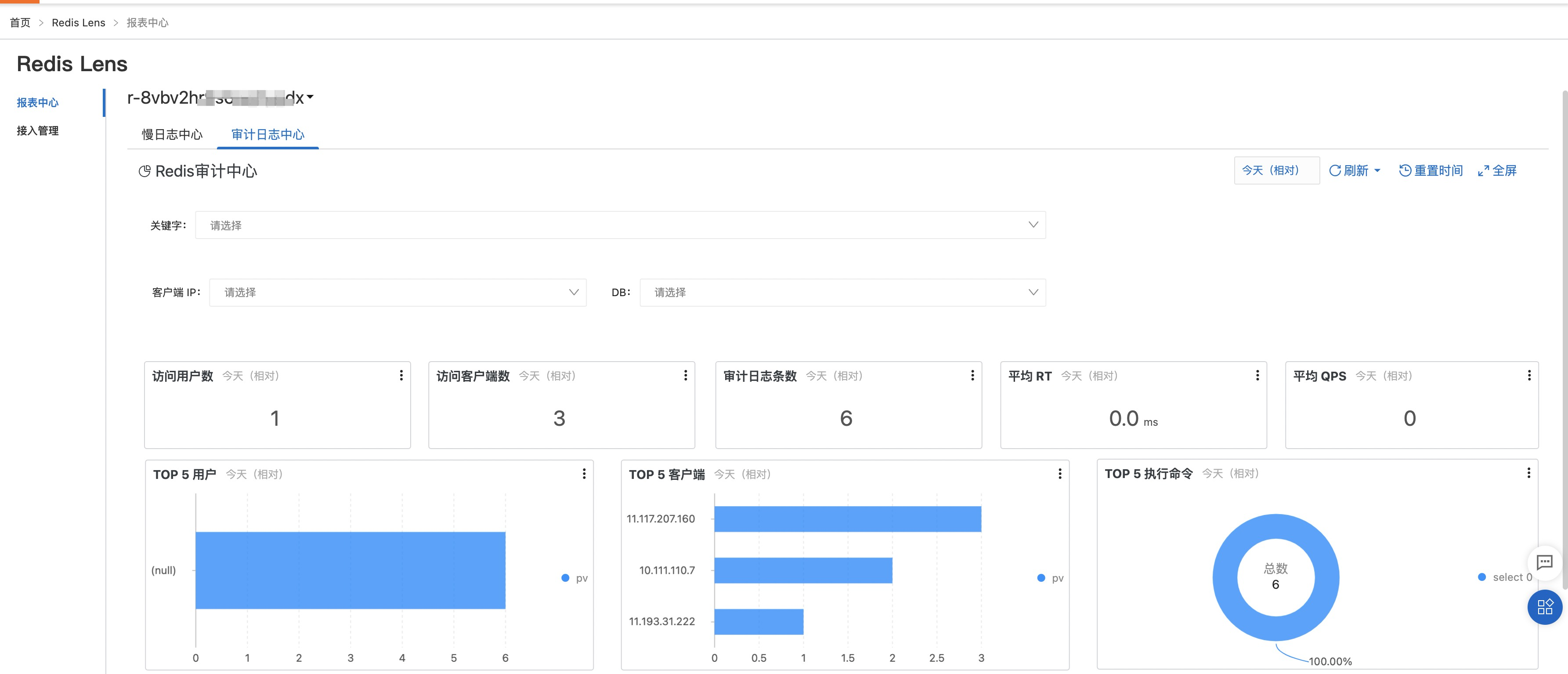Image resolution: width=1568 pixels, height=674 pixels.
Task: Click the fullscreen expand arrows icon
Action: coord(1483,171)
